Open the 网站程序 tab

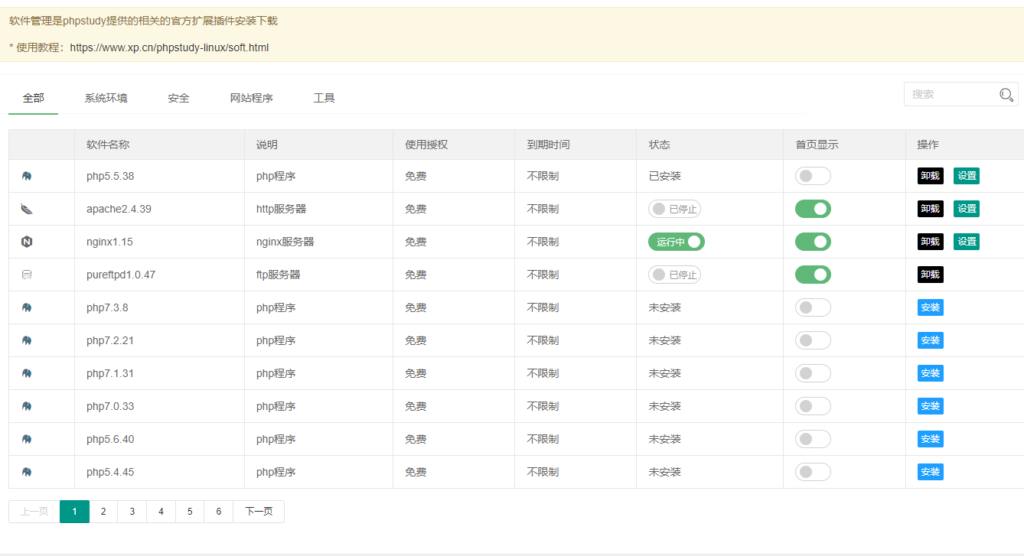click(x=251, y=98)
